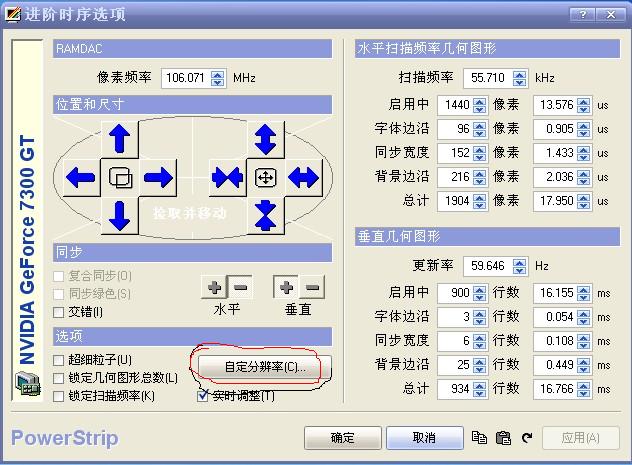Viewport: 632px width, 465px height.
Task: Copy timings to clipboard icon
Action: [x=479, y=438]
